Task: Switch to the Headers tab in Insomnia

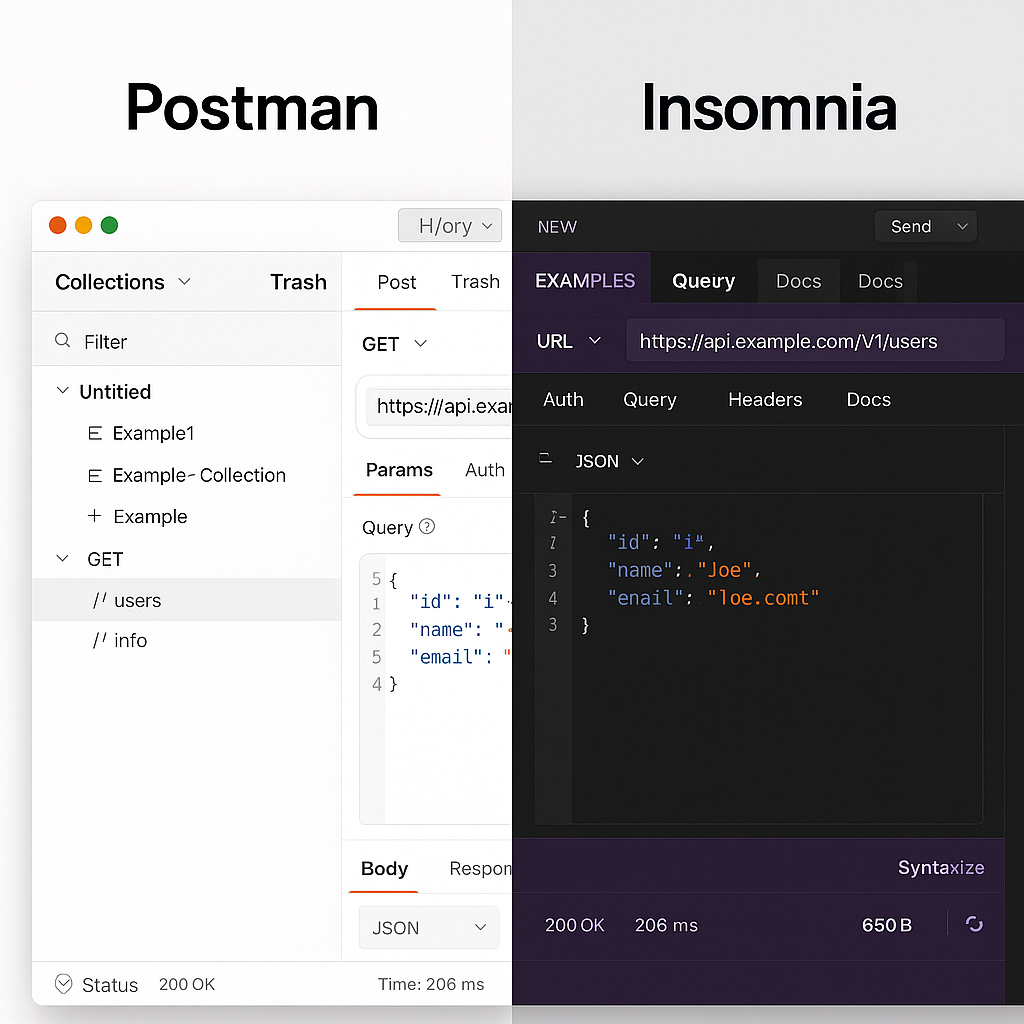Action: coord(765,399)
